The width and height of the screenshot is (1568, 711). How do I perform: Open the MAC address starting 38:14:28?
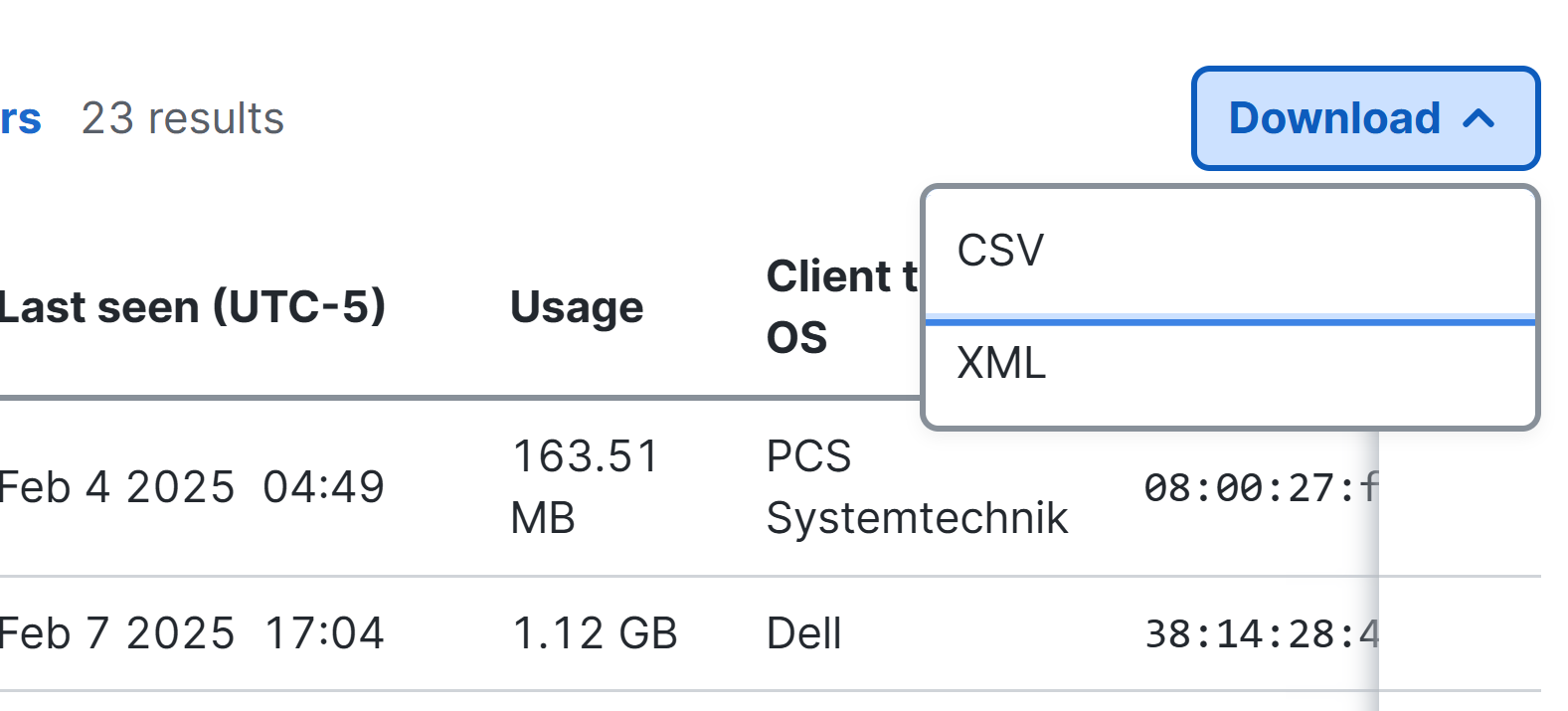tap(1261, 634)
